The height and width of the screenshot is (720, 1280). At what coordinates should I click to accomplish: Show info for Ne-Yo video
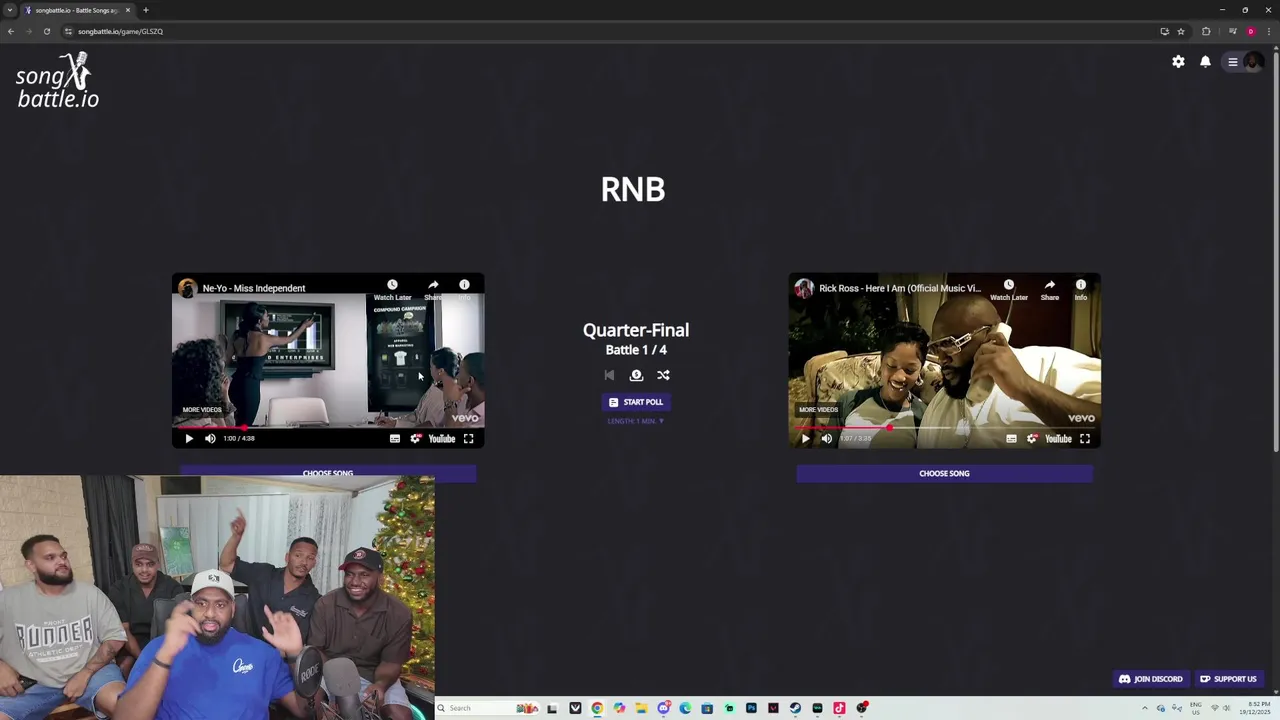[x=464, y=290]
